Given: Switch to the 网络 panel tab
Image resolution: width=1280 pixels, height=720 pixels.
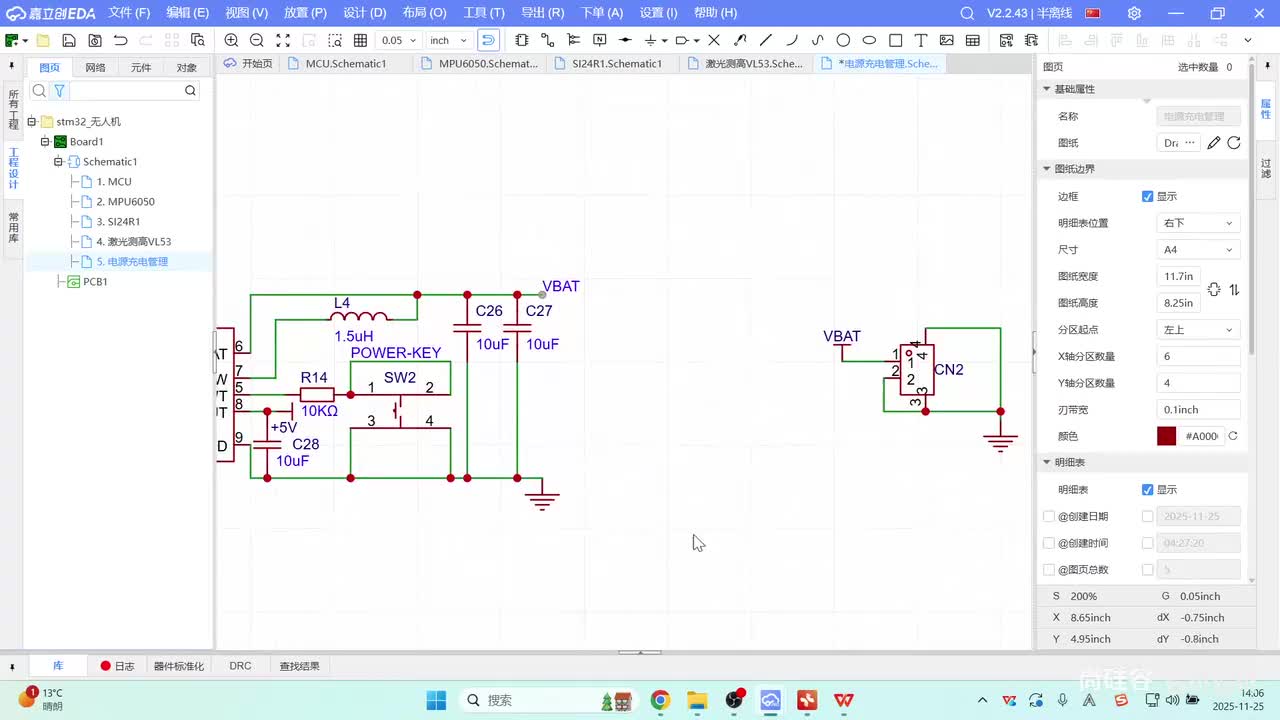Looking at the screenshot, I should point(95,68).
